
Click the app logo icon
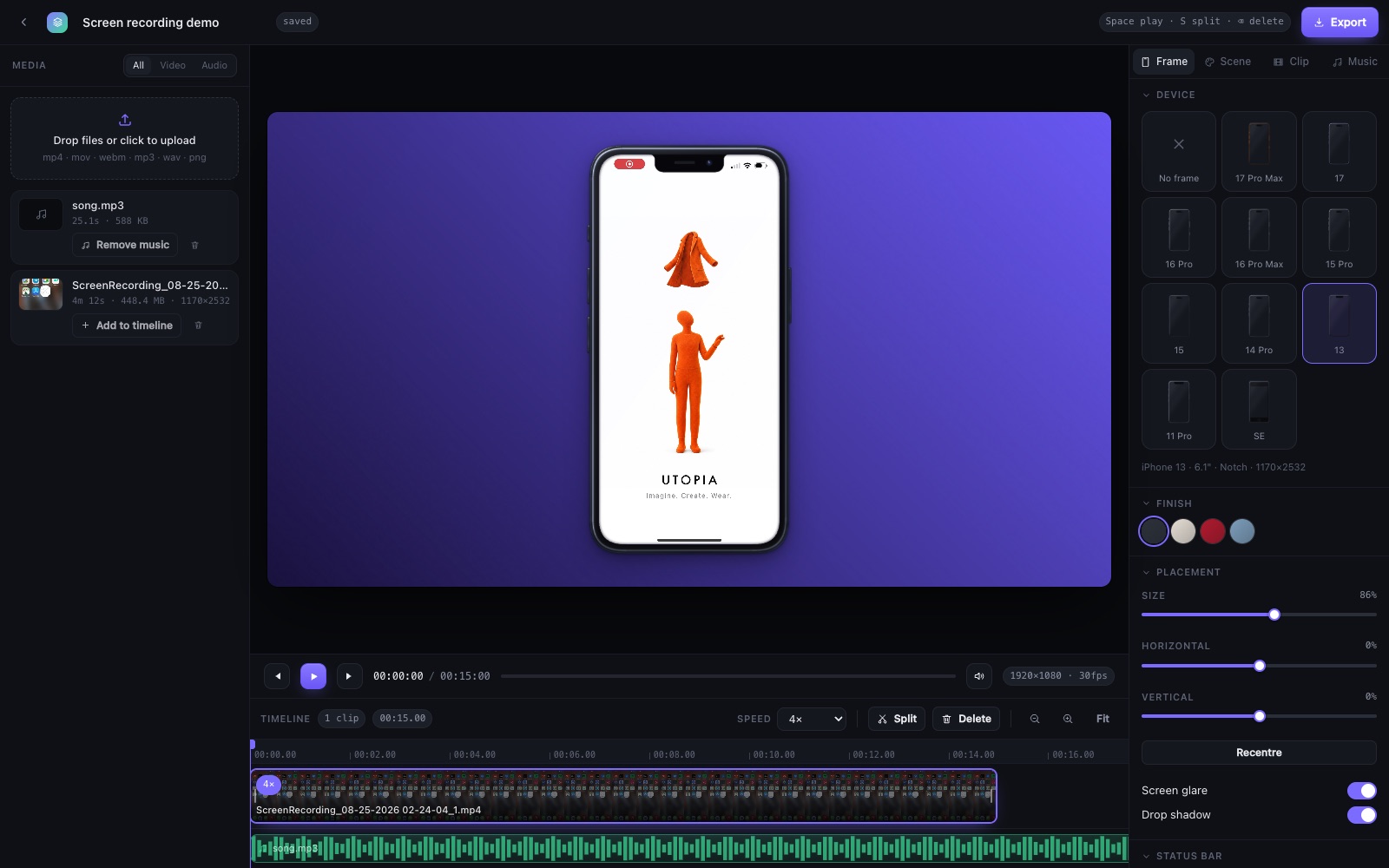(x=57, y=23)
